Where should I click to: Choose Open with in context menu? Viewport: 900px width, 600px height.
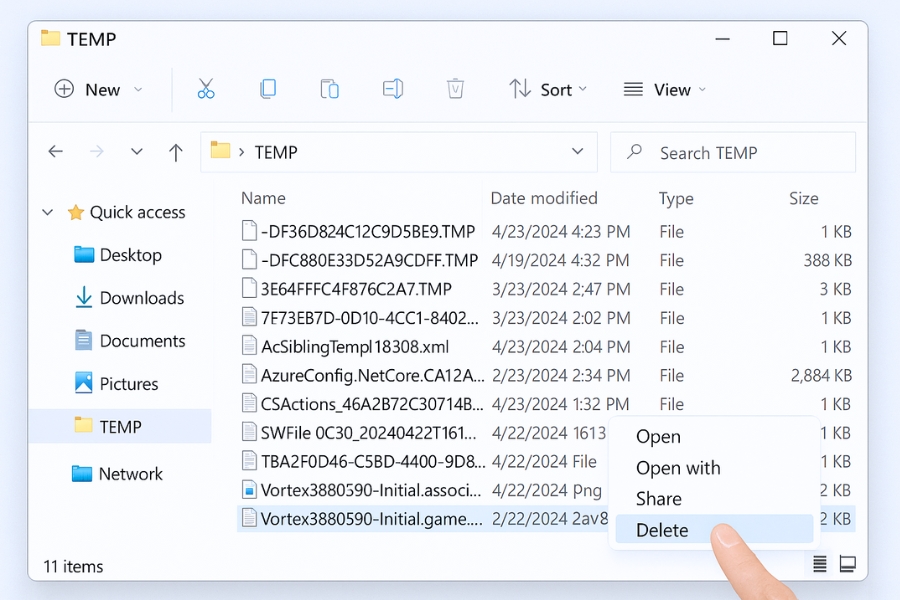pos(678,468)
